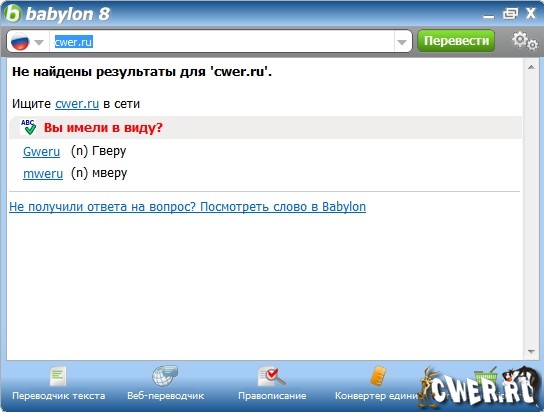Click the green Перевести button
The width and height of the screenshot is (544, 412).
coord(456,41)
